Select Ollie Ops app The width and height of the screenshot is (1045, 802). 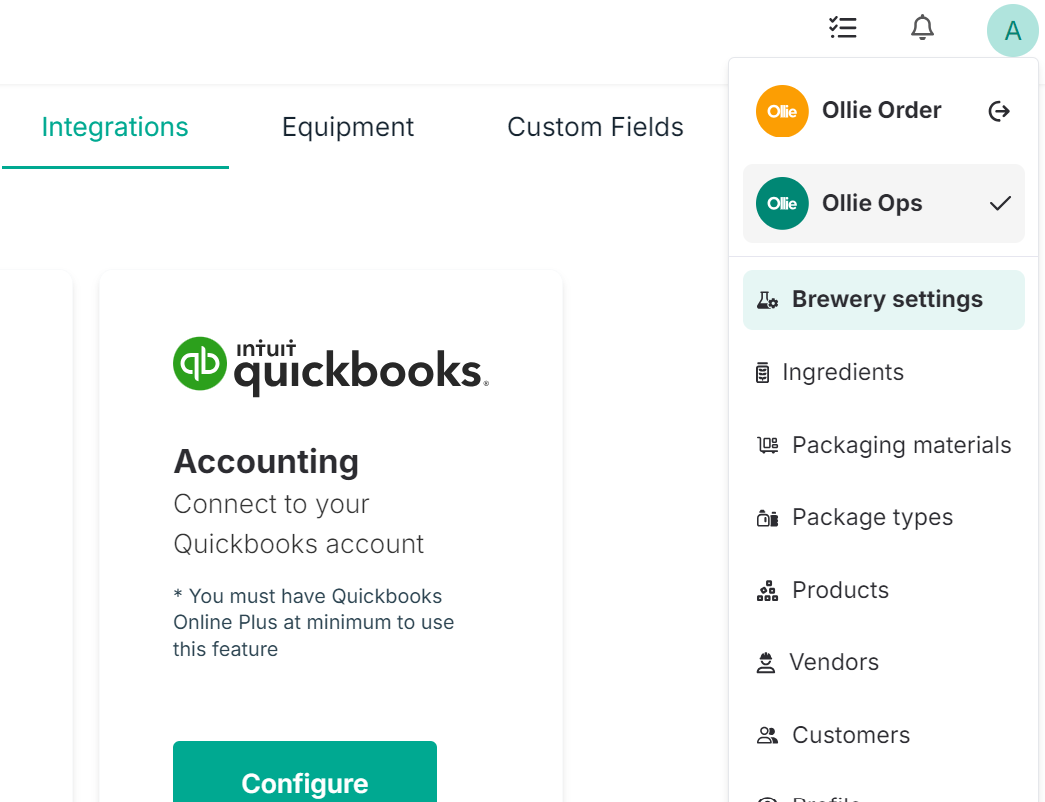click(x=884, y=203)
